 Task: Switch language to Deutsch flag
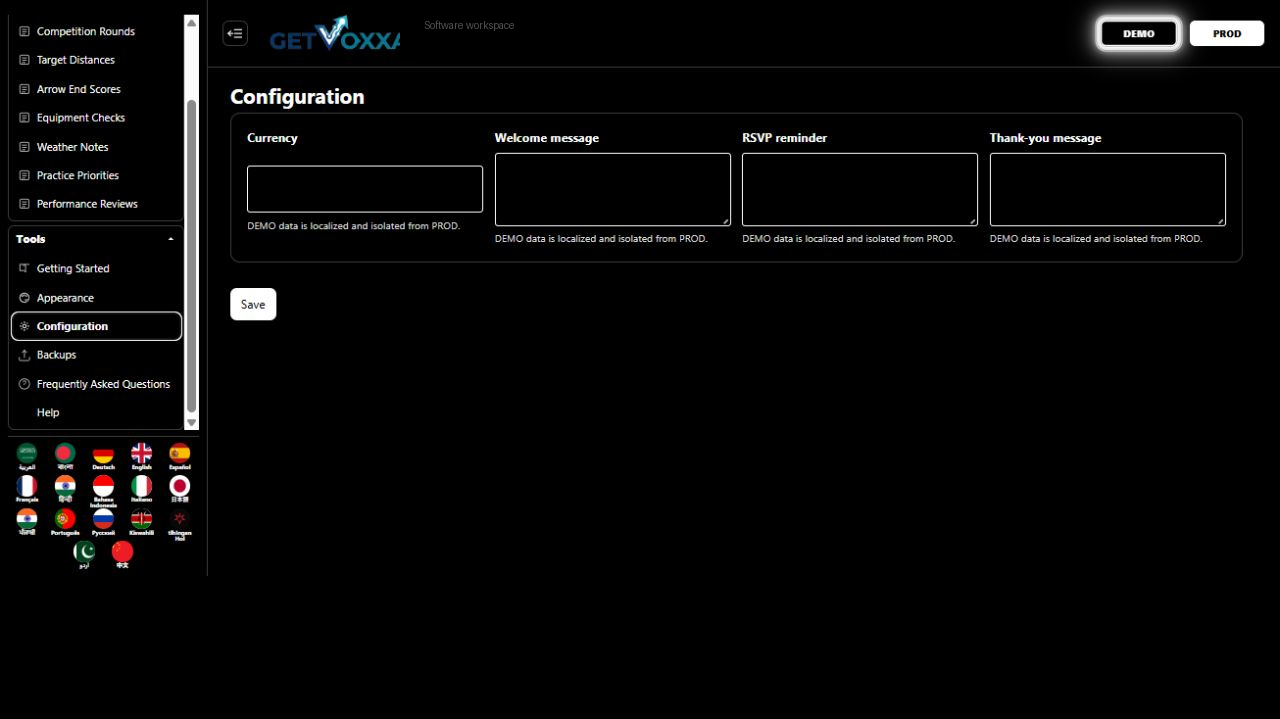(x=103, y=457)
